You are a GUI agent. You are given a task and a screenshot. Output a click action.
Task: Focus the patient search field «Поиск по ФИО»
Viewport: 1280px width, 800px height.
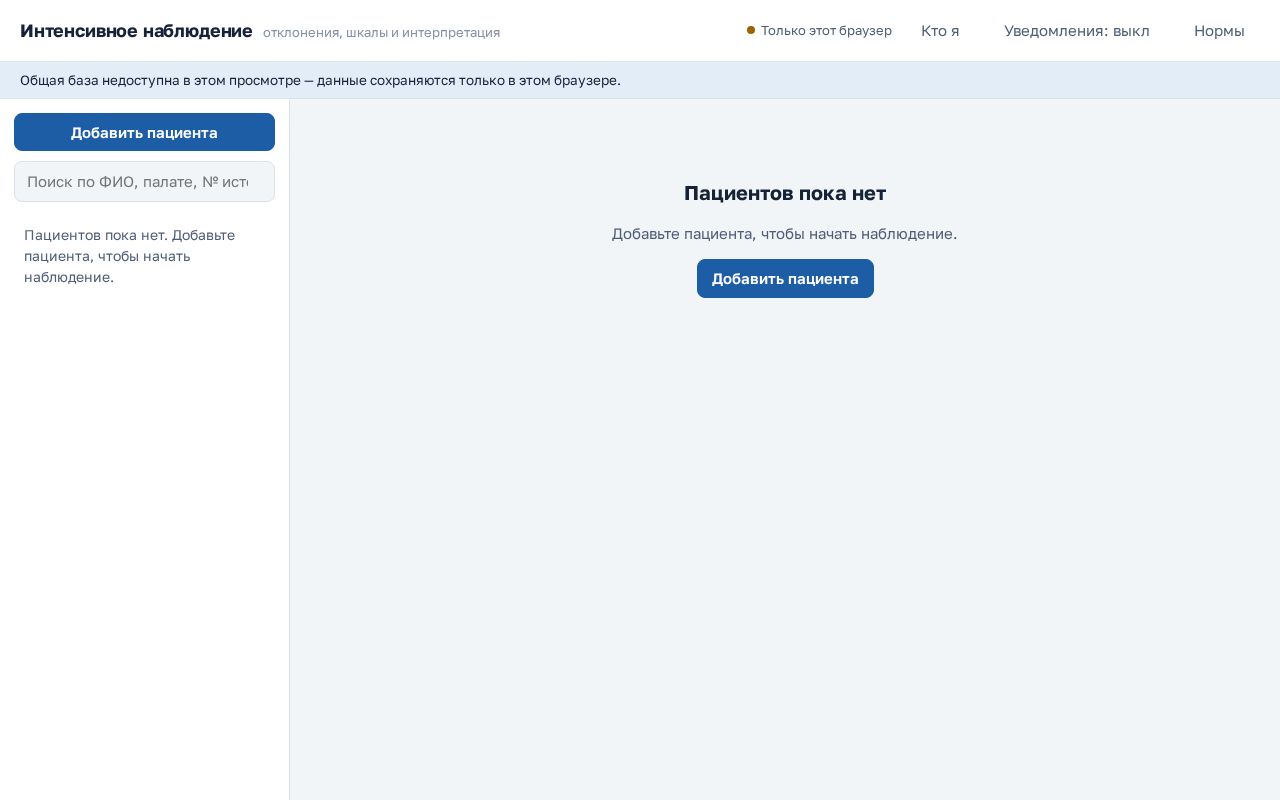pyautogui.click(x=144, y=182)
